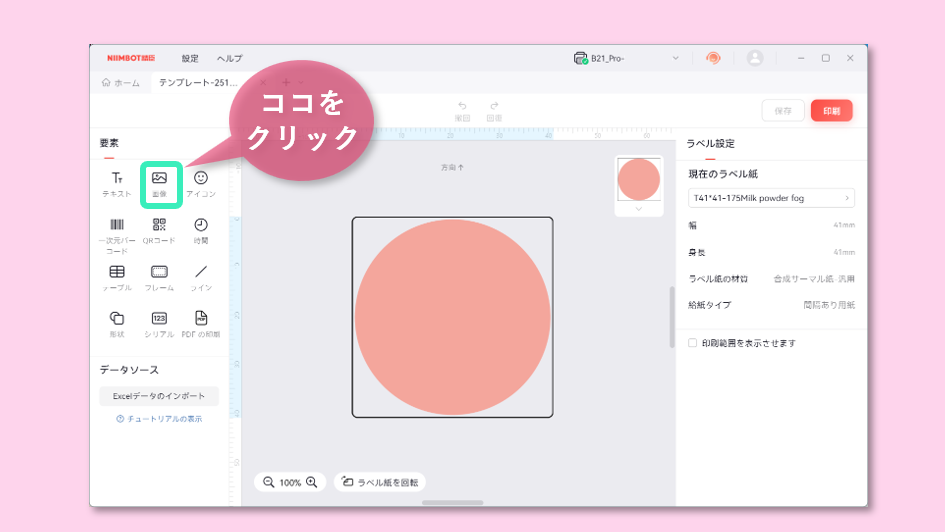Open the T41*41-175Milk powder fog paper selector

(x=771, y=198)
